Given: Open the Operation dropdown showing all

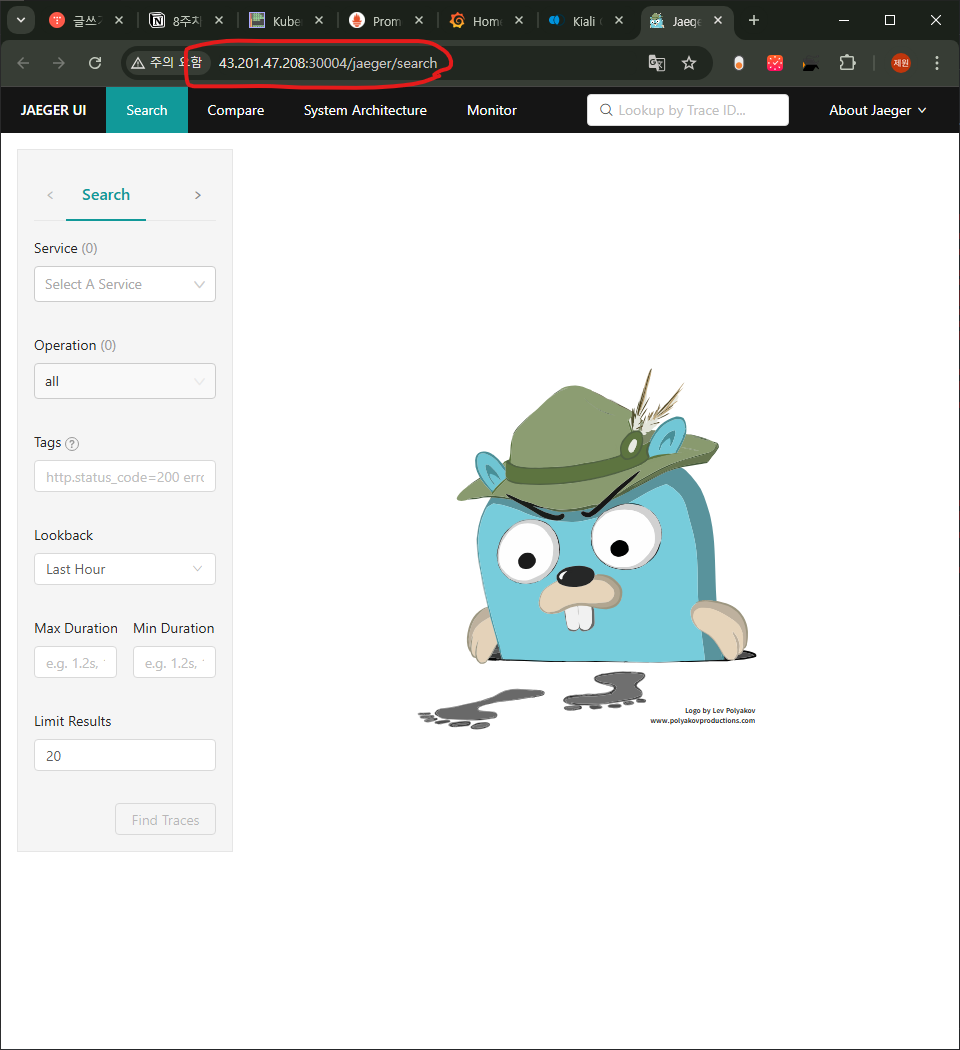Looking at the screenshot, I should 125,381.
